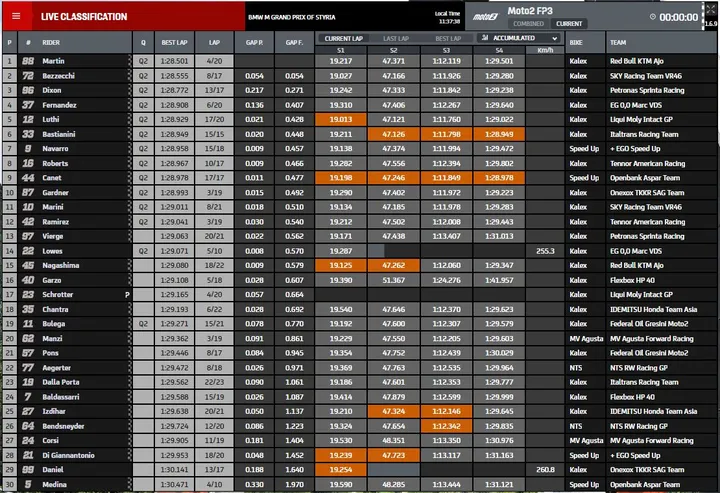
Task: Click the TEAM column header
Action: [x=618, y=43]
